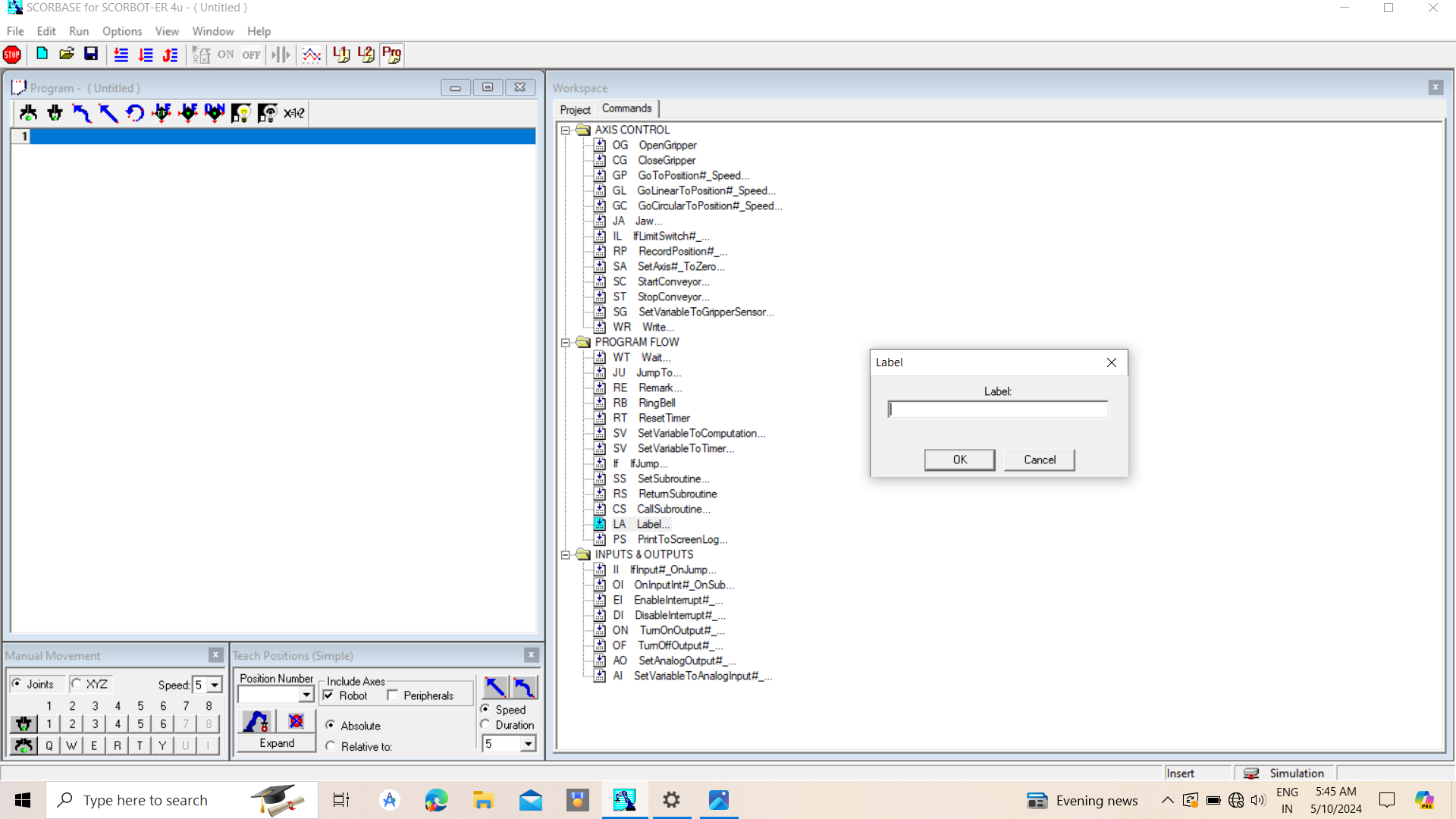
Task: Focus the Label text input field
Action: point(998,409)
